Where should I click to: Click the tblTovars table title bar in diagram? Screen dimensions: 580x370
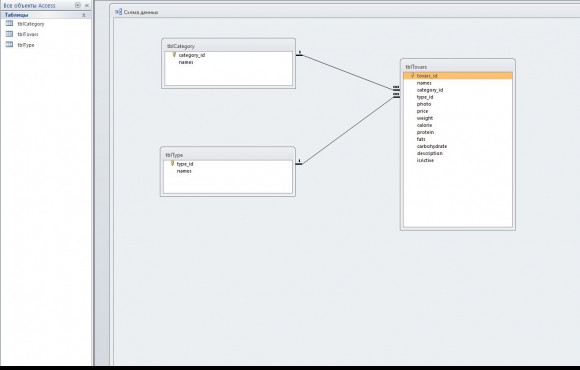458,67
